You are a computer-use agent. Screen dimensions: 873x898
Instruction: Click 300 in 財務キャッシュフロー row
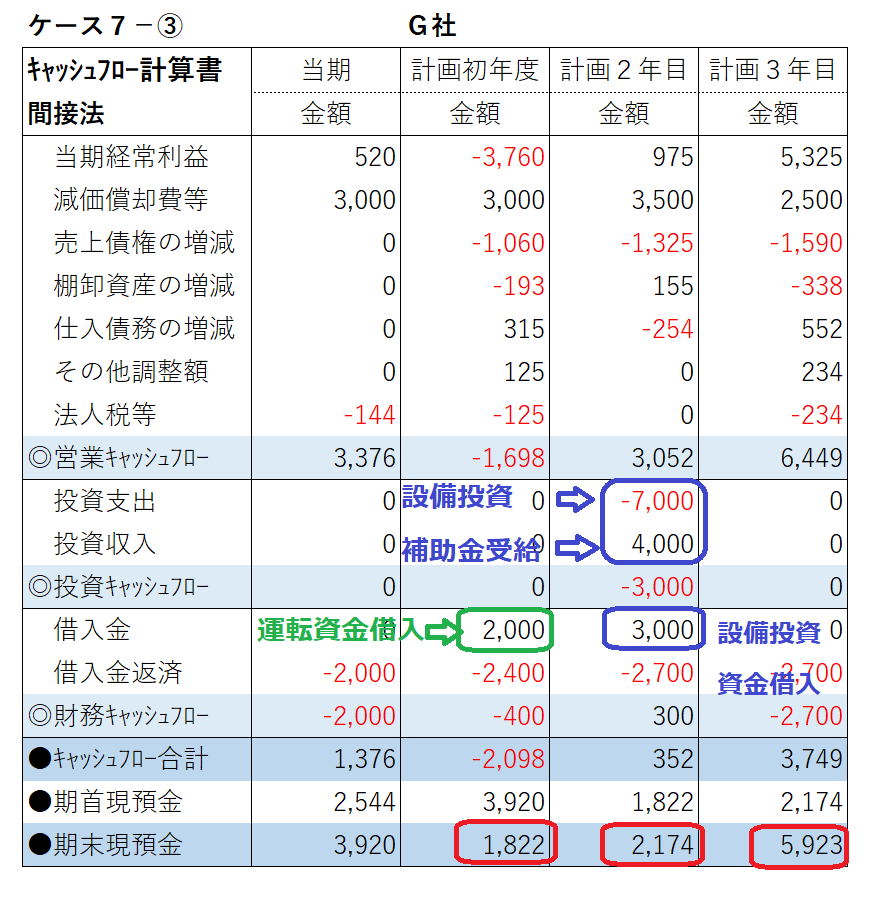tap(673, 716)
